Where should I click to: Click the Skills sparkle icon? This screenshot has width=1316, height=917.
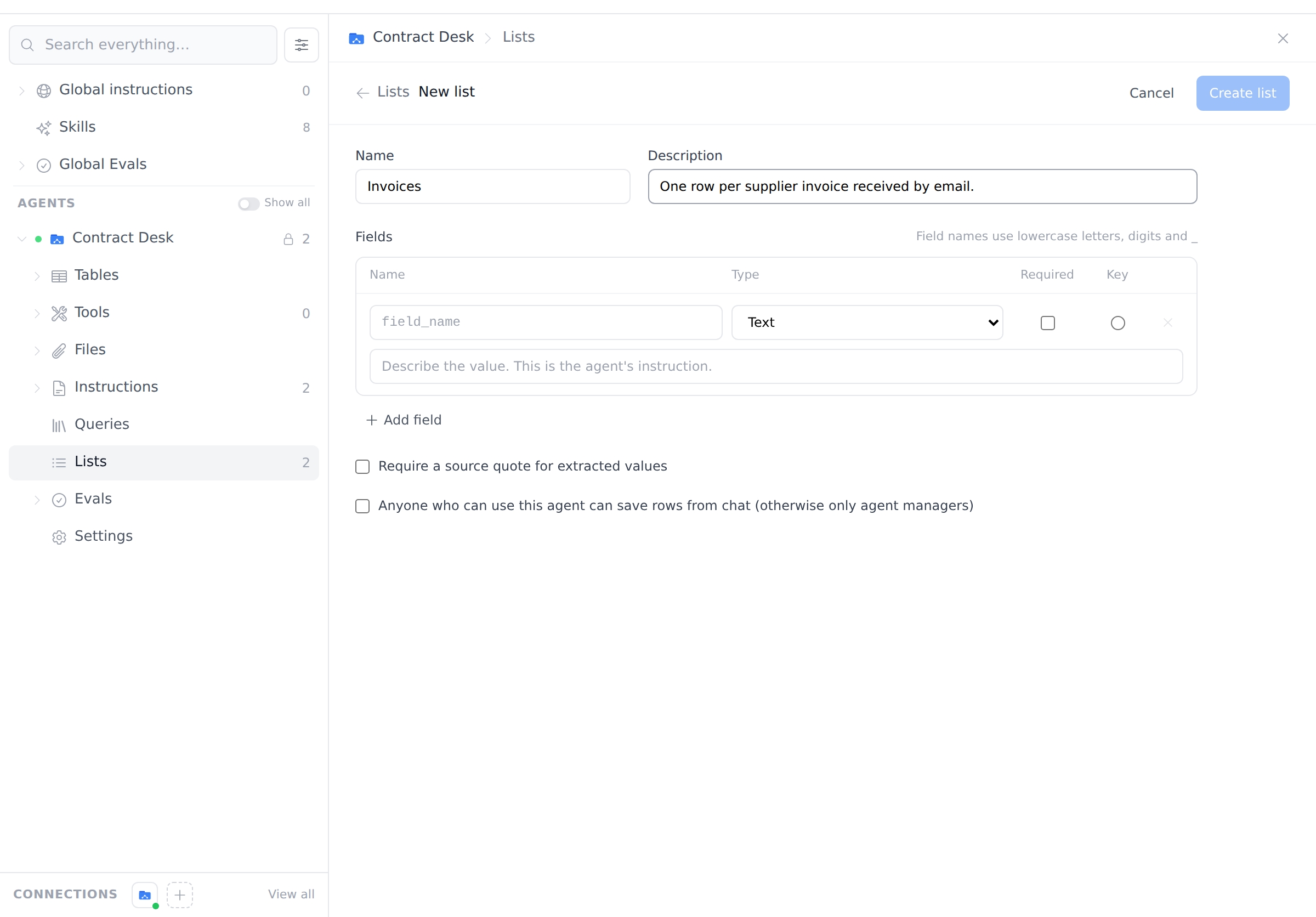click(43, 128)
